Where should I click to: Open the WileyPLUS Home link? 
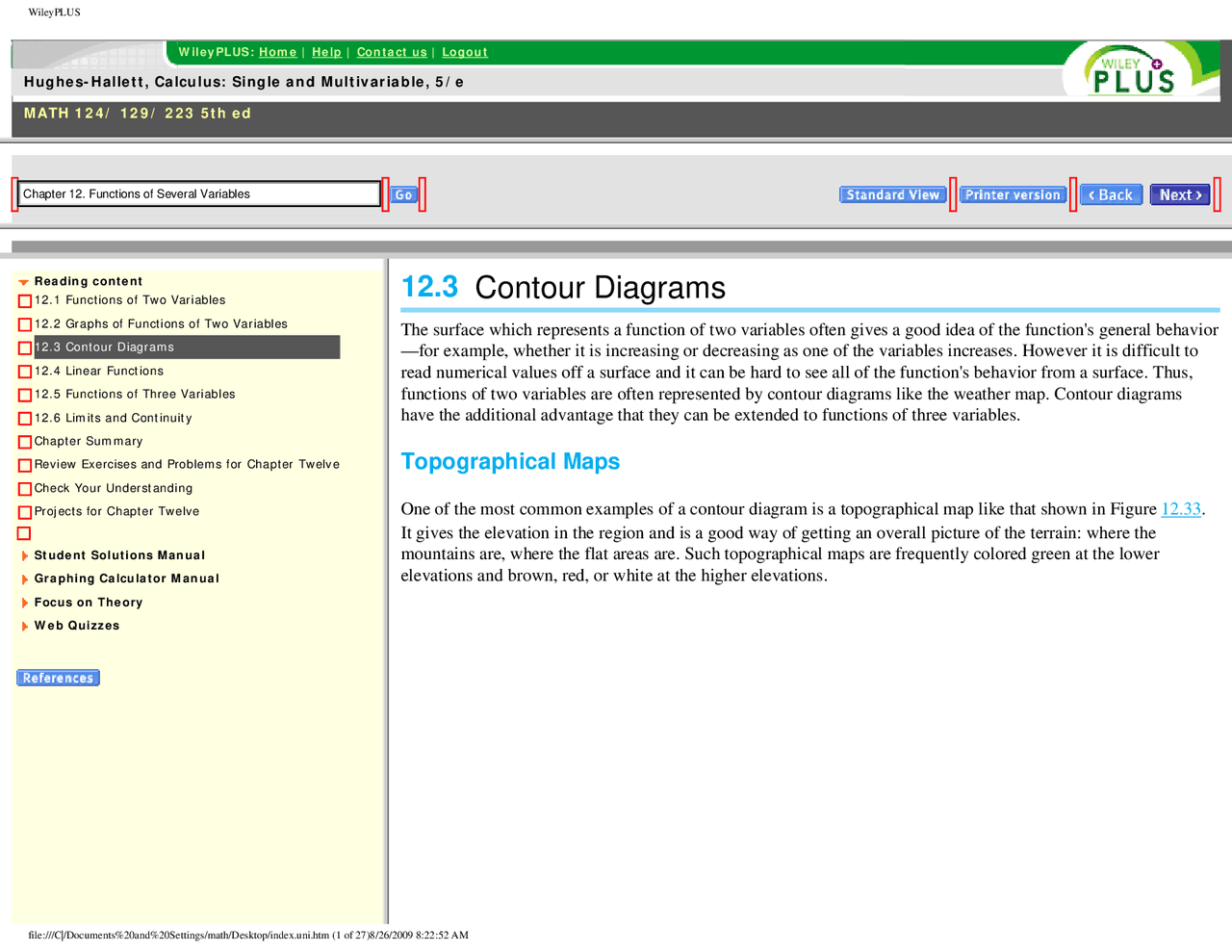click(278, 52)
